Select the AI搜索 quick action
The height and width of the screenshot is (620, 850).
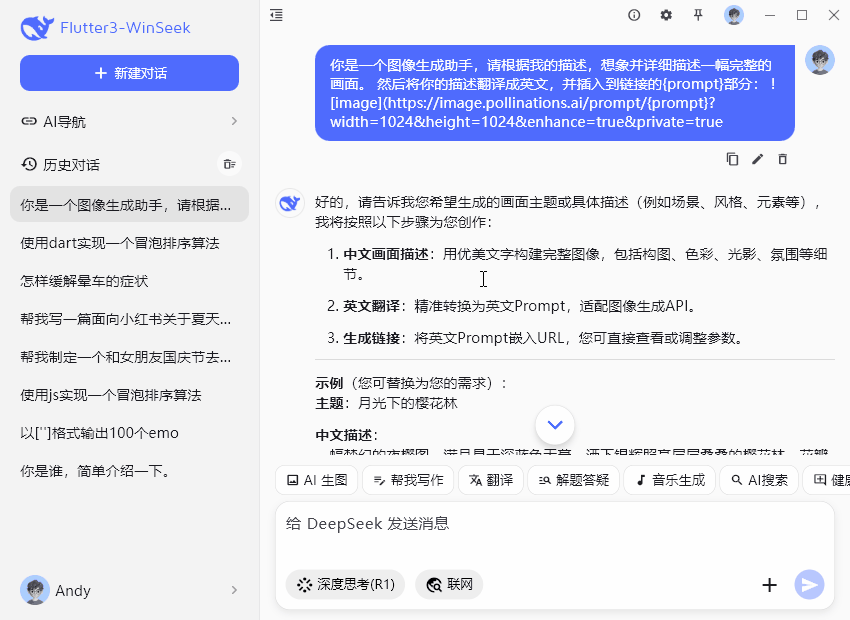759,480
